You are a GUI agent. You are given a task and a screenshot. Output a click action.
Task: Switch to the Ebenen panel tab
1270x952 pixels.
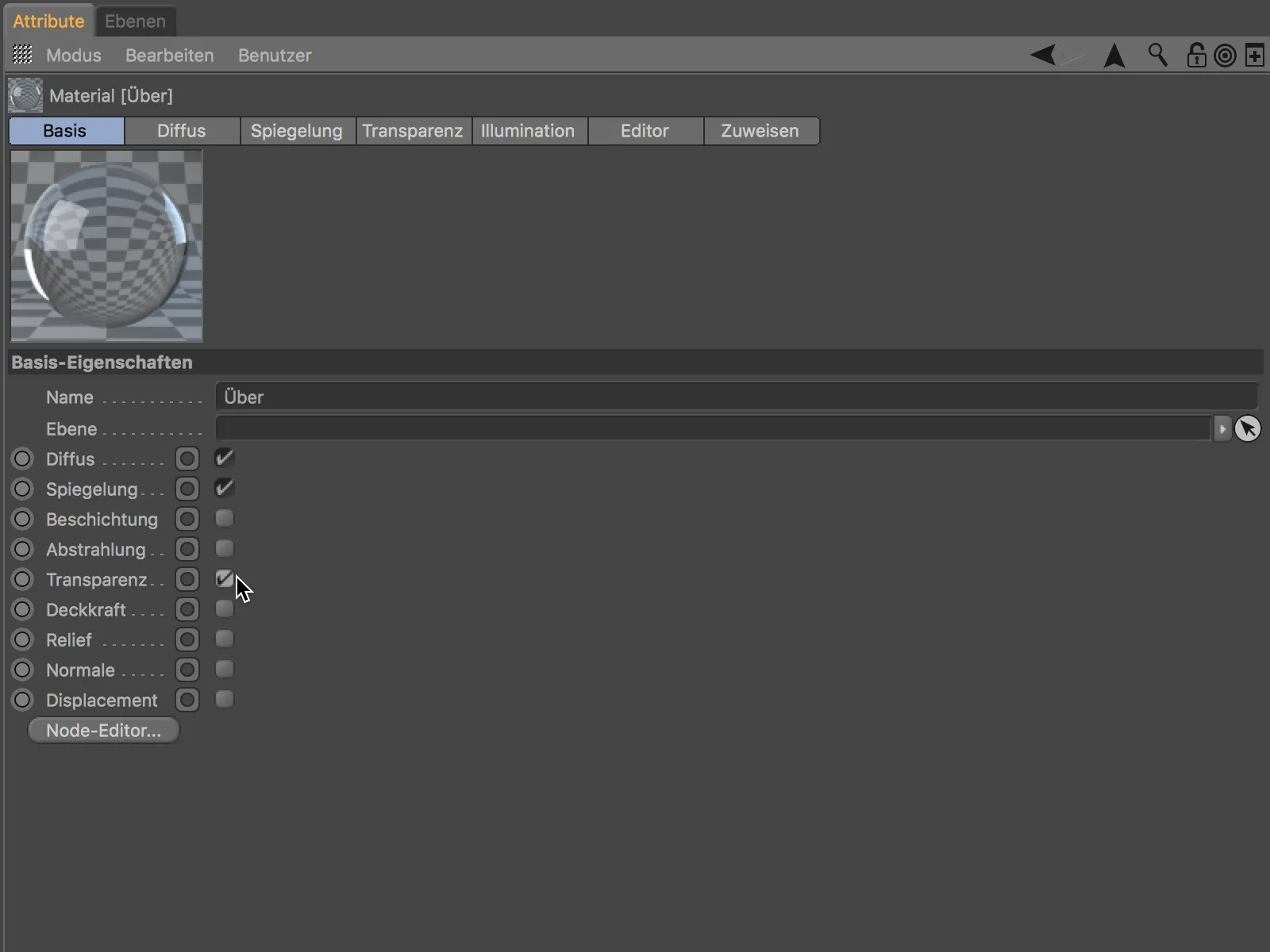click(x=135, y=21)
